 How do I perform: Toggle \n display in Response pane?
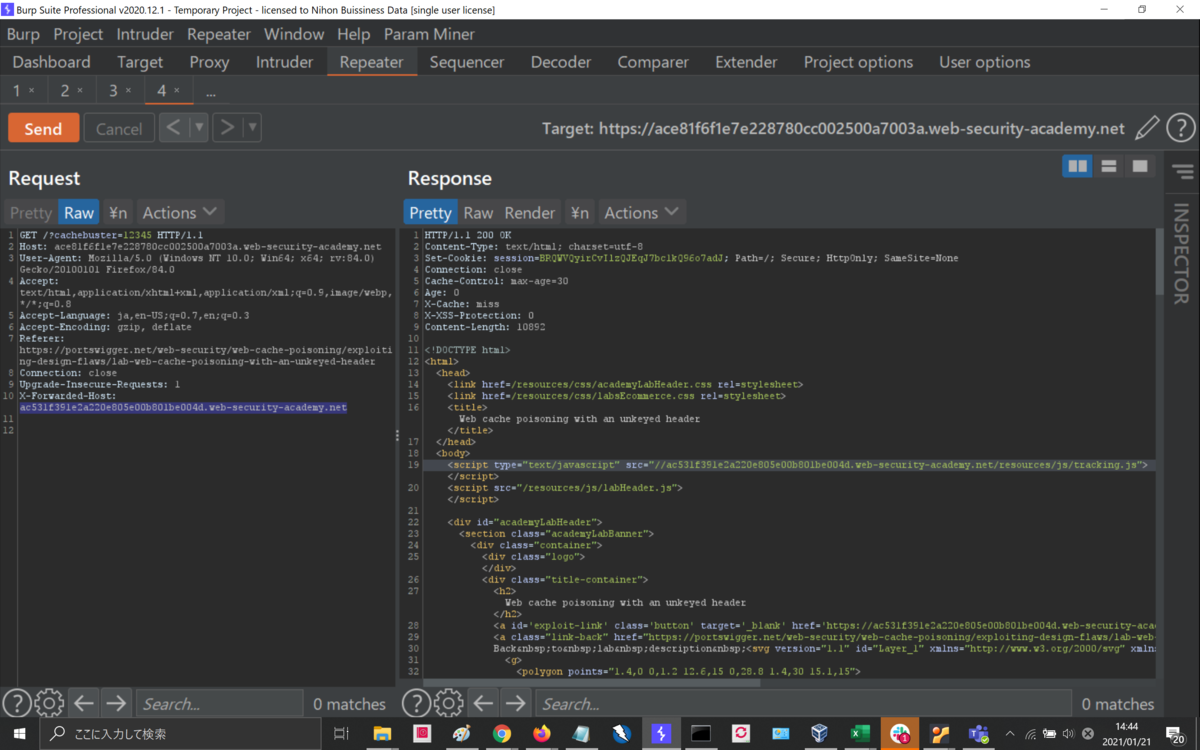579,212
